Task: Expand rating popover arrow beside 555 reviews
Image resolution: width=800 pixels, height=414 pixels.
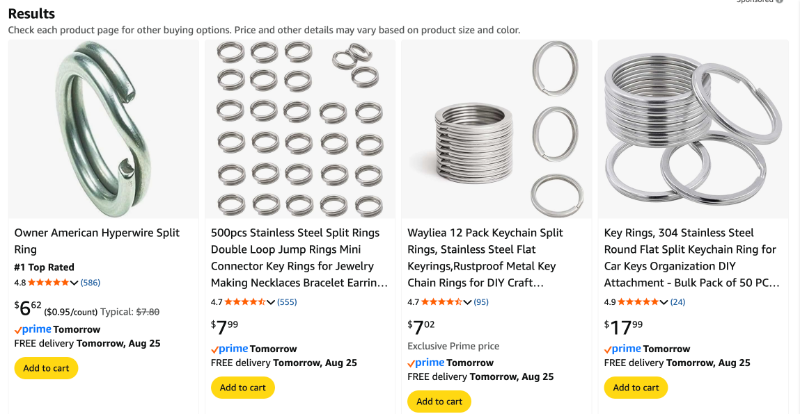Action: [x=272, y=302]
